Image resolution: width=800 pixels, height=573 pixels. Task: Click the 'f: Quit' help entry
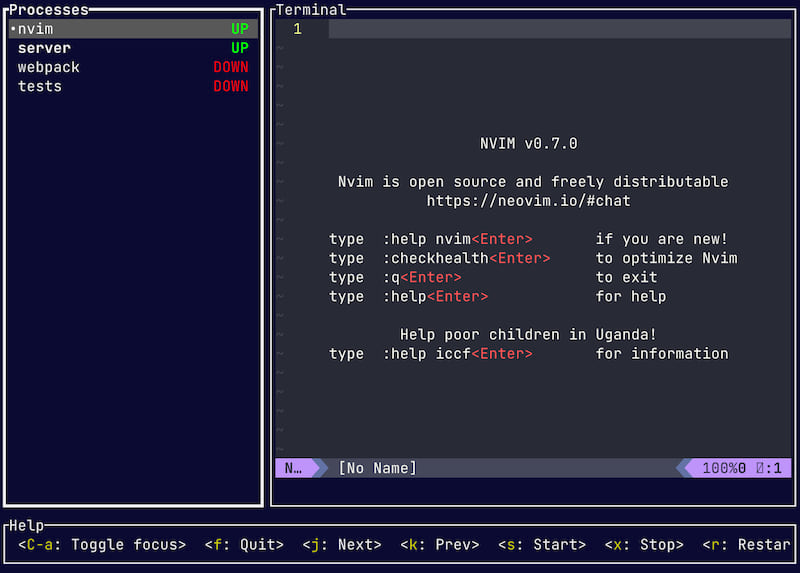click(244, 545)
